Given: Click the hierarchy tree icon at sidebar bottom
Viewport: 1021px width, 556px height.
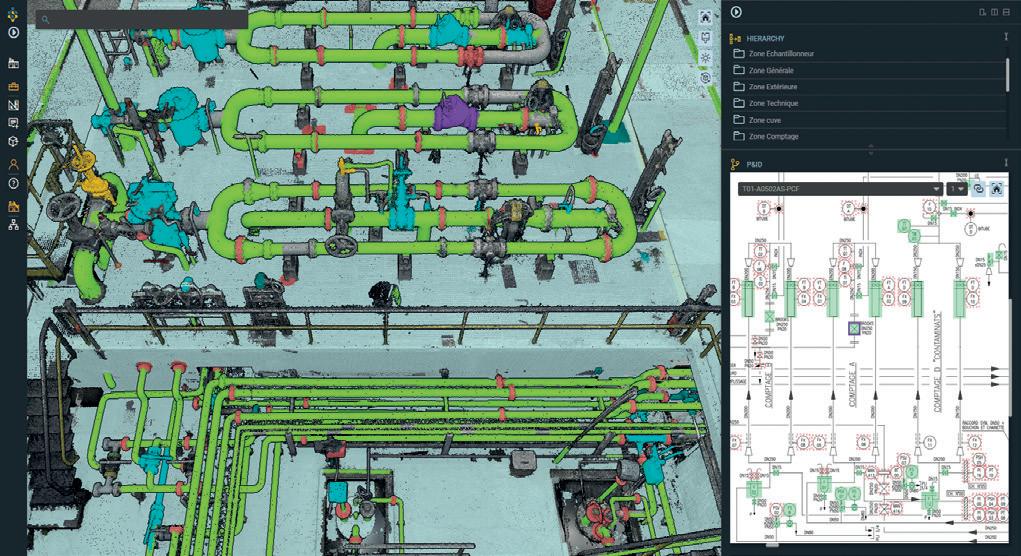Looking at the screenshot, I should [13, 225].
